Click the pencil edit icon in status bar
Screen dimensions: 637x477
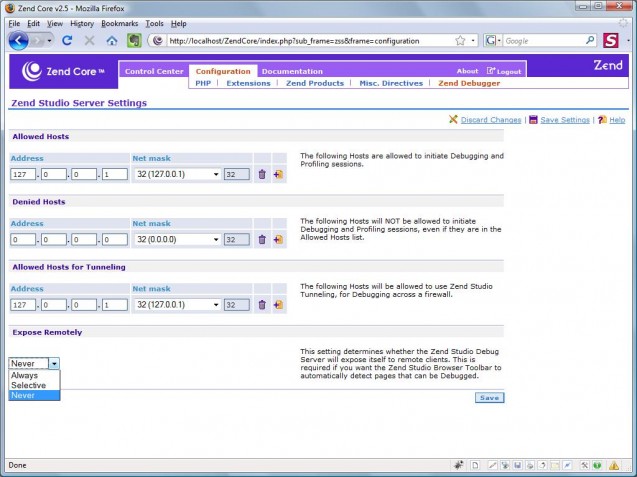[492, 465]
